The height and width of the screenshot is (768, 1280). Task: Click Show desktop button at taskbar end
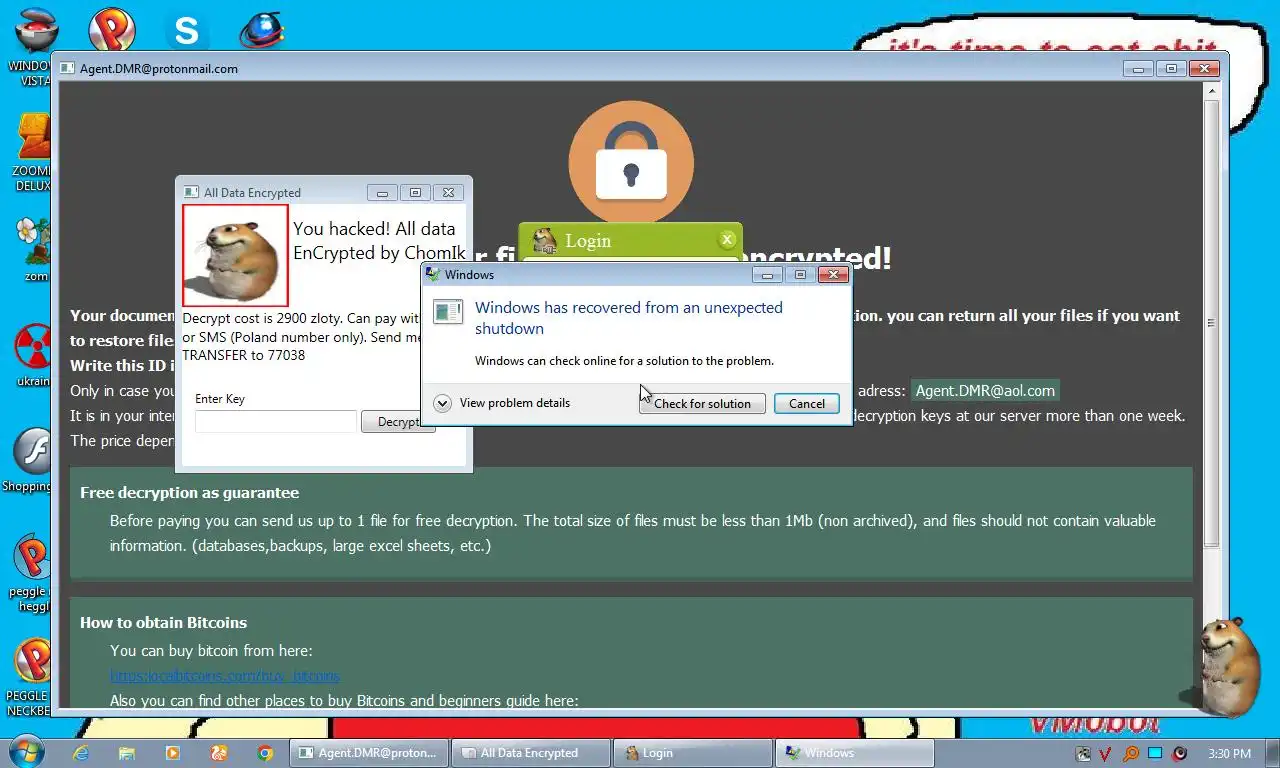pos(1272,753)
